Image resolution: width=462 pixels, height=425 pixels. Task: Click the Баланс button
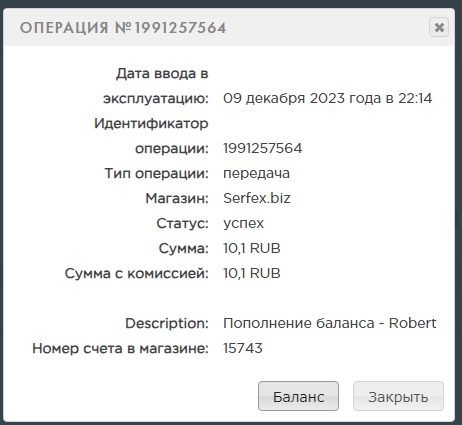(298, 396)
